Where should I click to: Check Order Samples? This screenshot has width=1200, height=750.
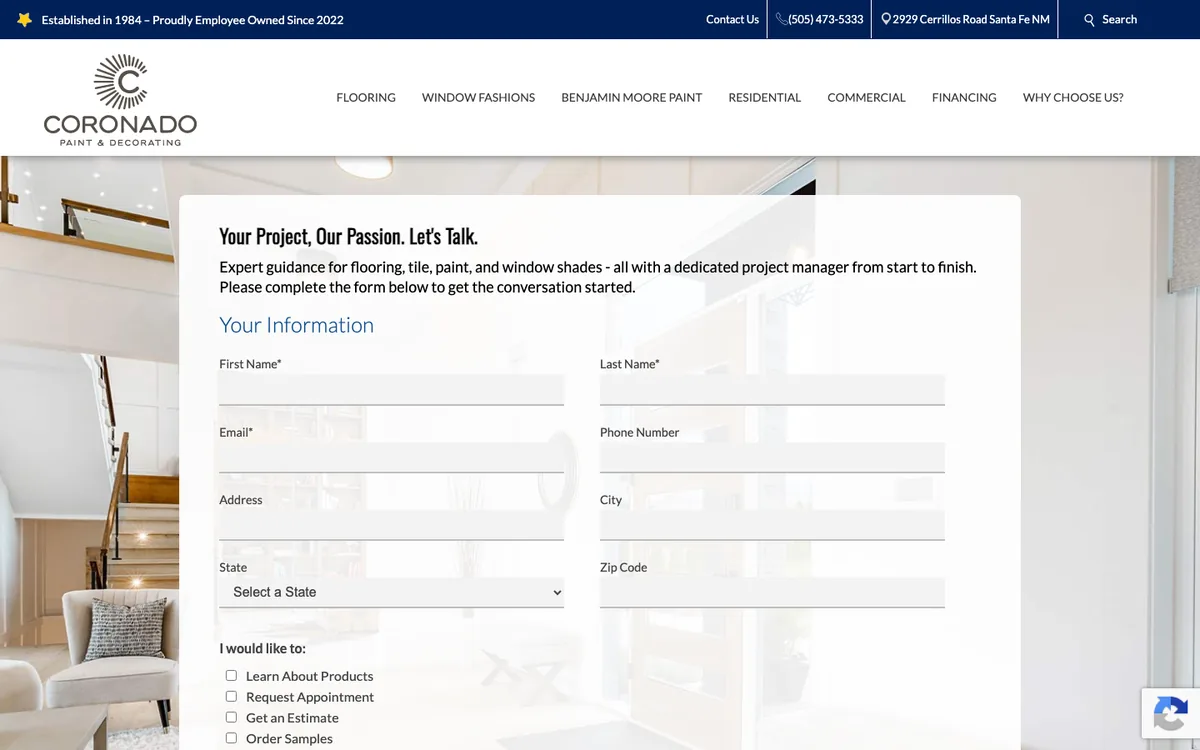pyautogui.click(x=231, y=738)
